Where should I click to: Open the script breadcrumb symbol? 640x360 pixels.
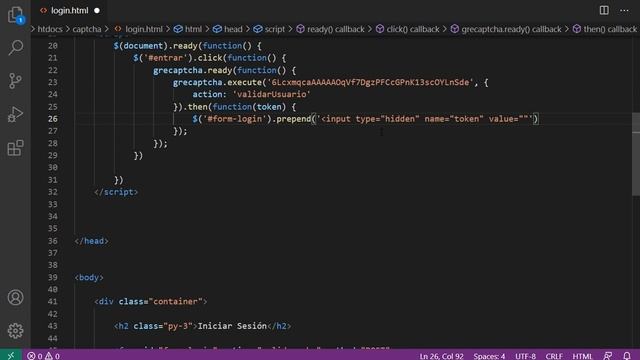pos(269,29)
